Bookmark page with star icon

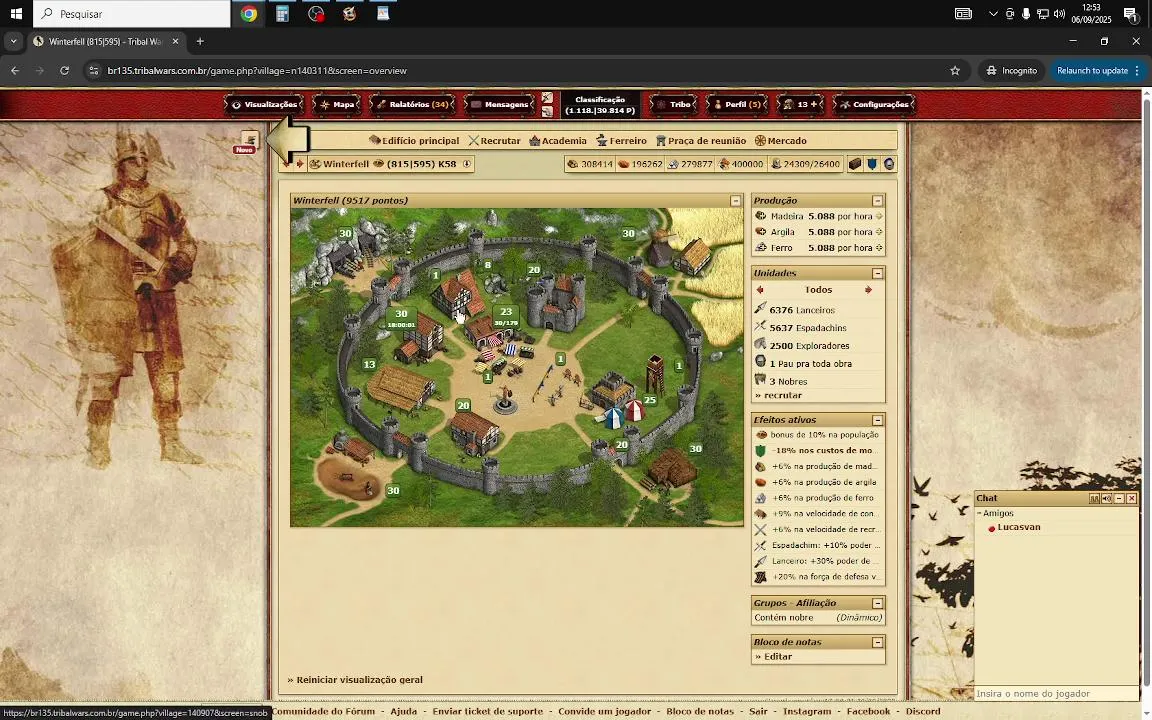(x=955, y=71)
